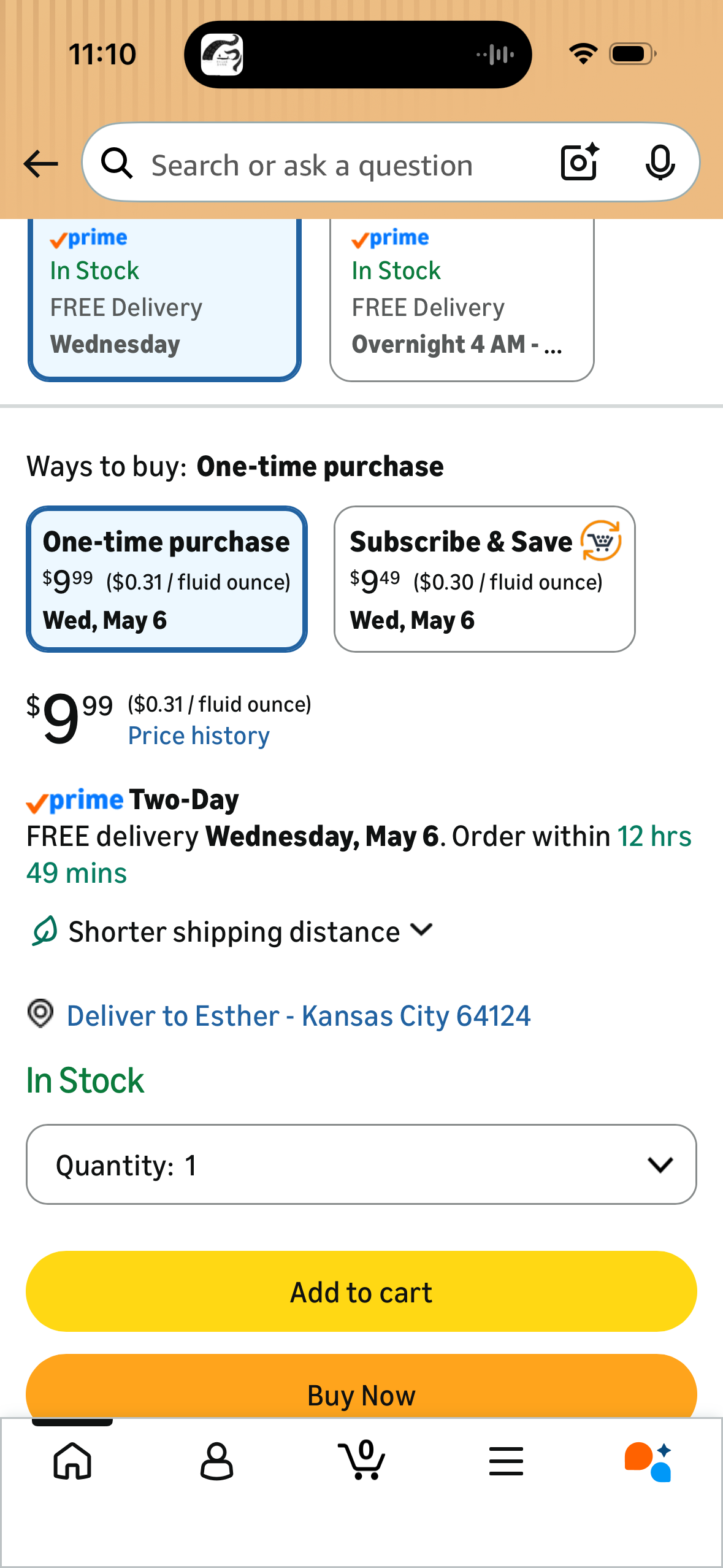Select One-time purchase option
This screenshot has width=723, height=1568.
pyautogui.click(x=167, y=579)
